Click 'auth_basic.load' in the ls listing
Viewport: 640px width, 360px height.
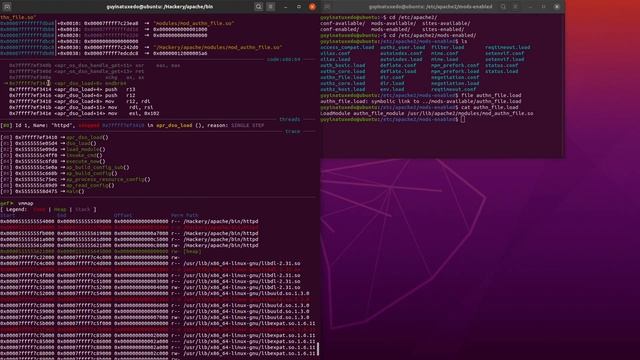343,65
